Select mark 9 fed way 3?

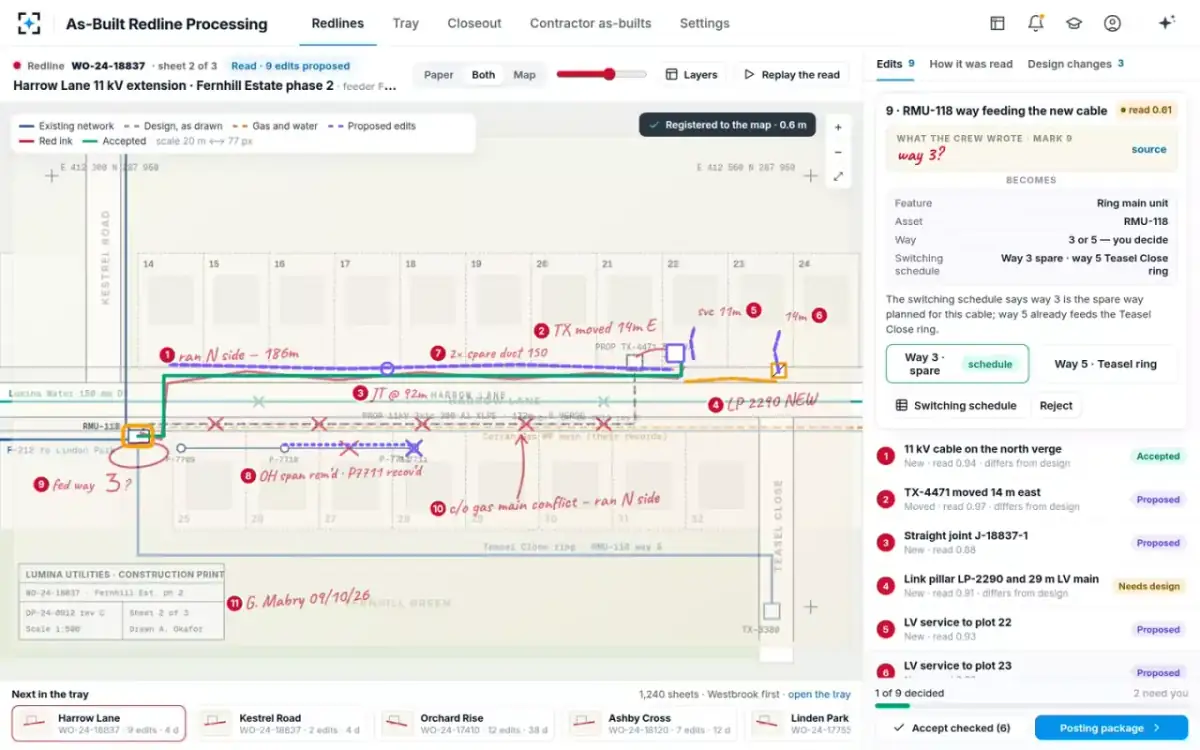coord(41,483)
